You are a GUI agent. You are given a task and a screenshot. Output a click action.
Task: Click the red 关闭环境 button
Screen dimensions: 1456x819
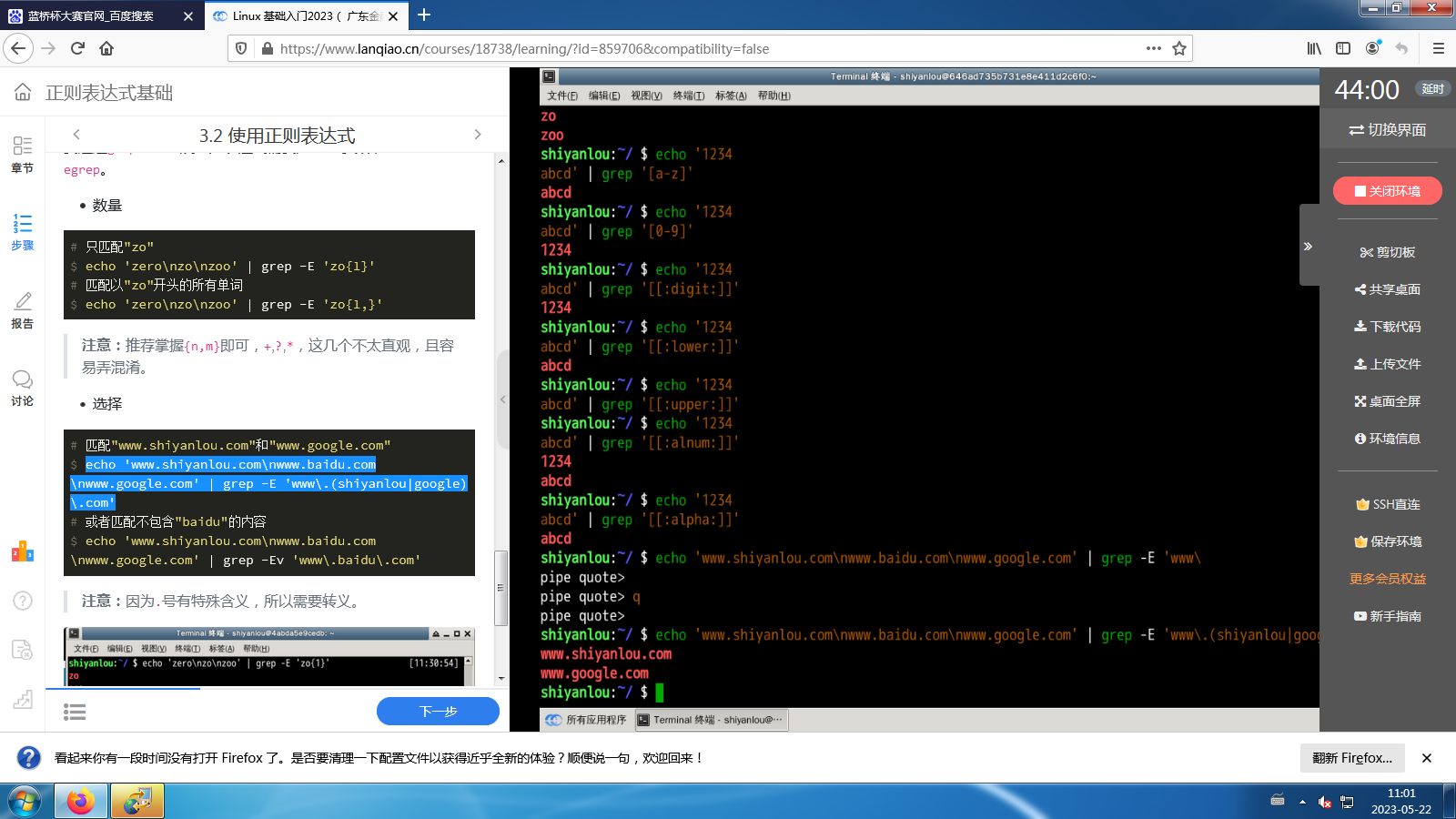click(1387, 191)
